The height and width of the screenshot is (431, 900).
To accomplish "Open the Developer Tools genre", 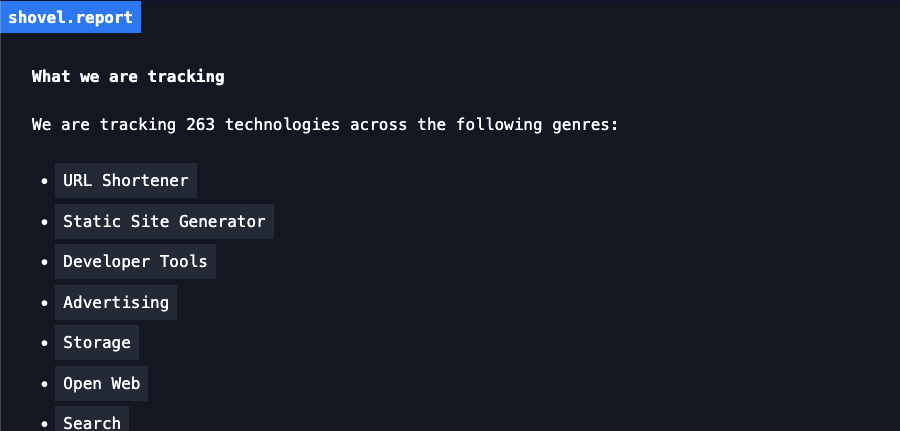I will point(135,261).
